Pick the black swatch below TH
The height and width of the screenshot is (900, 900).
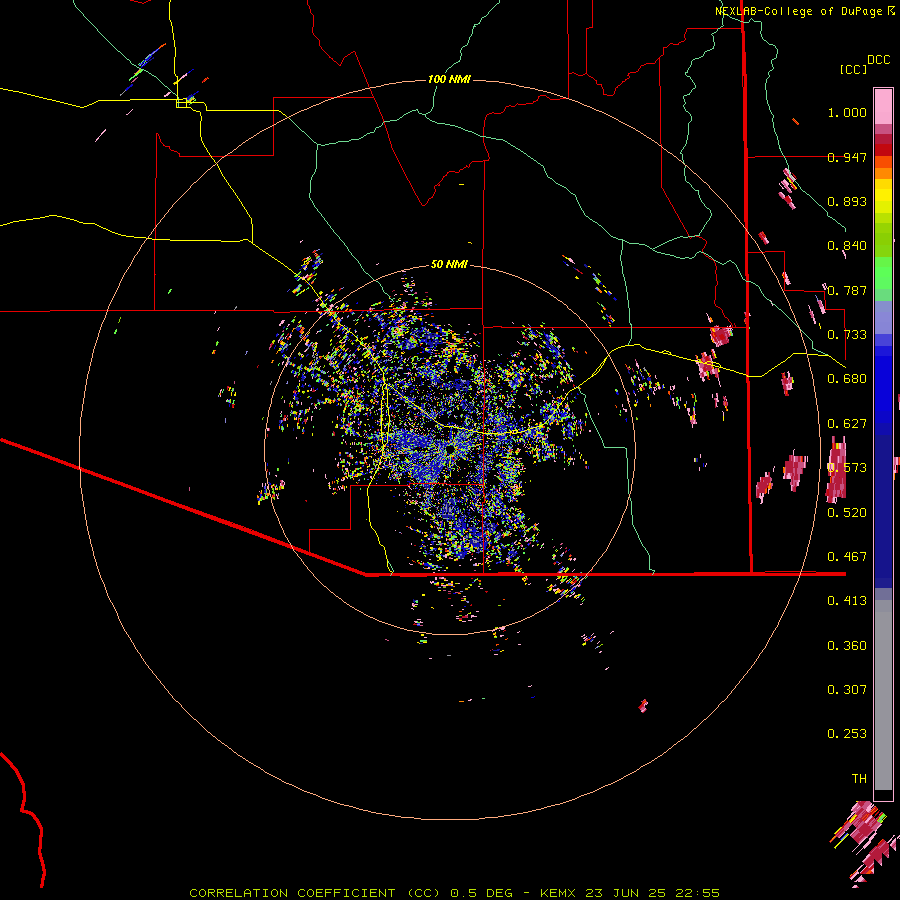pos(883,795)
